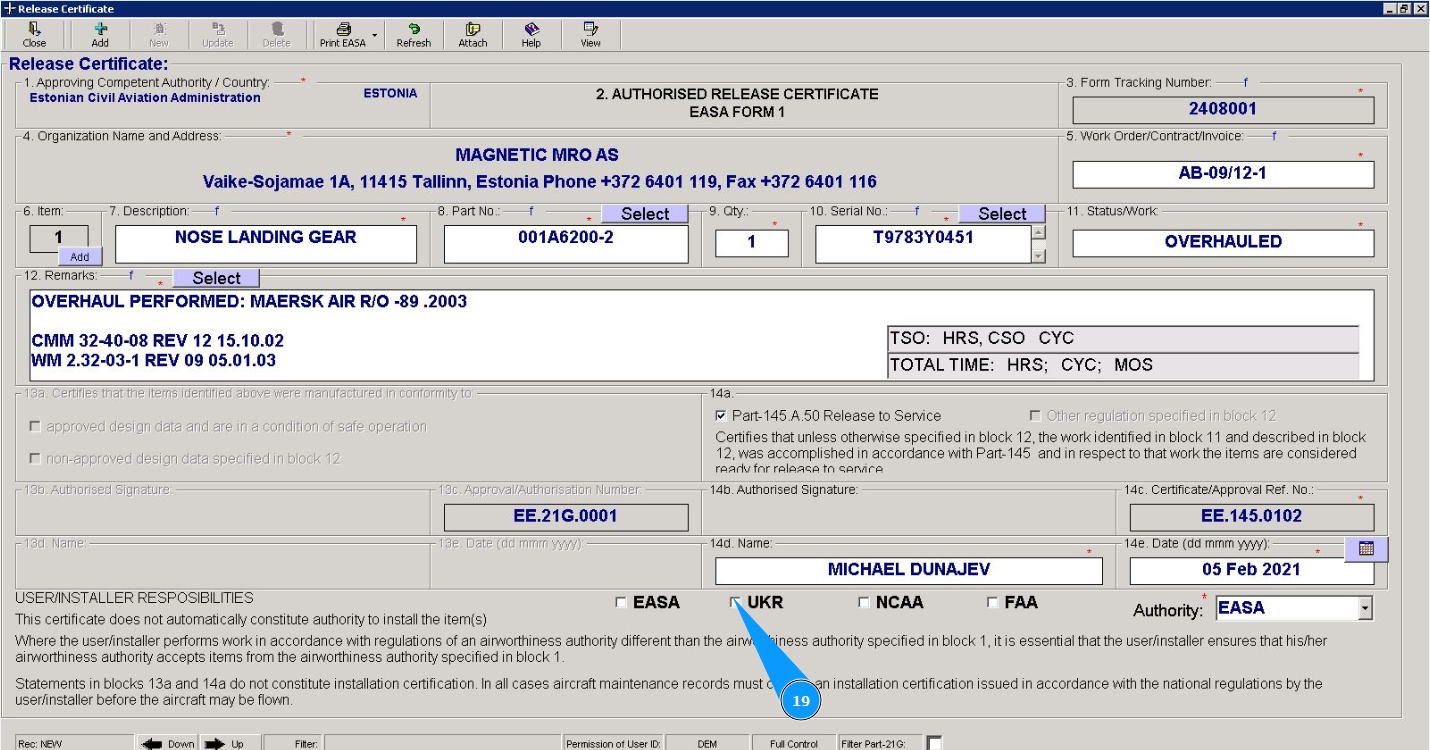Click the item Add button
This screenshot has height=750, width=1430.
79,257
